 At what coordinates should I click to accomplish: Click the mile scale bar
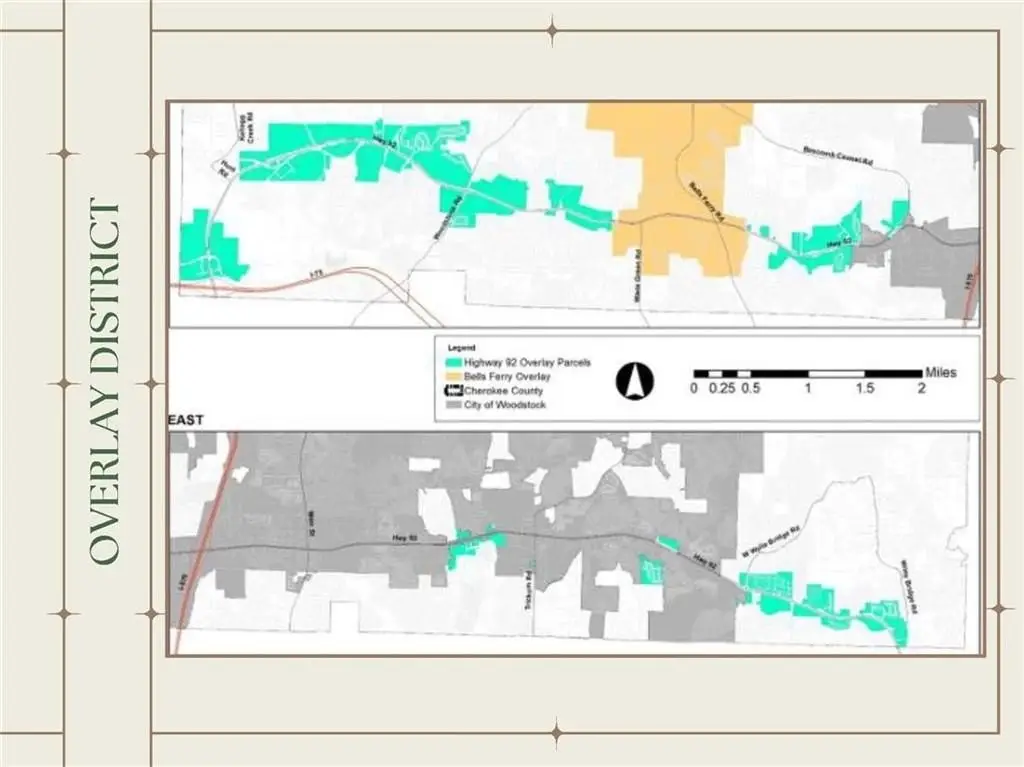click(x=807, y=373)
